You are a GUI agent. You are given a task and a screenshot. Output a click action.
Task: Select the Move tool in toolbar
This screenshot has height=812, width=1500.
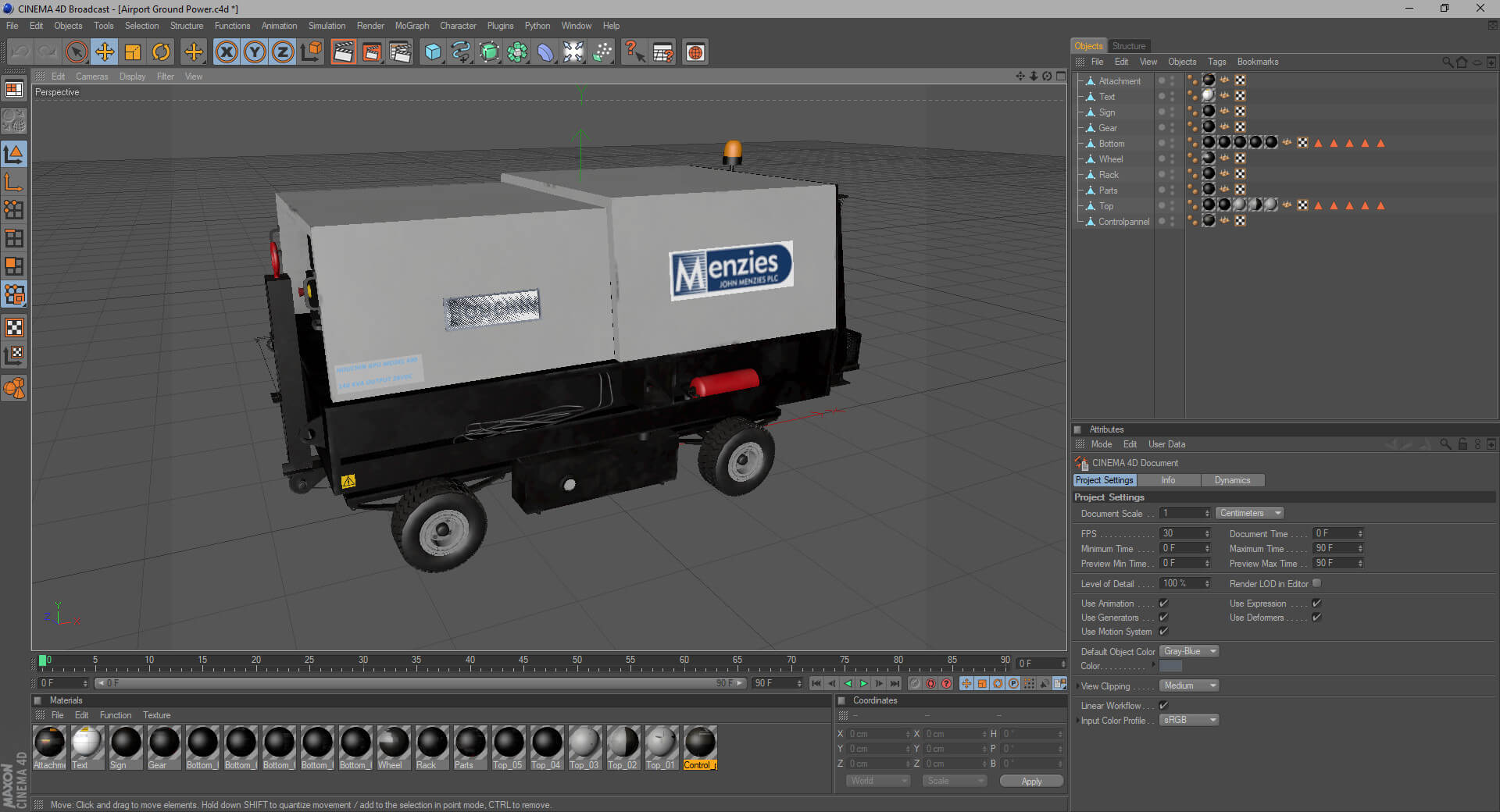pyautogui.click(x=104, y=52)
